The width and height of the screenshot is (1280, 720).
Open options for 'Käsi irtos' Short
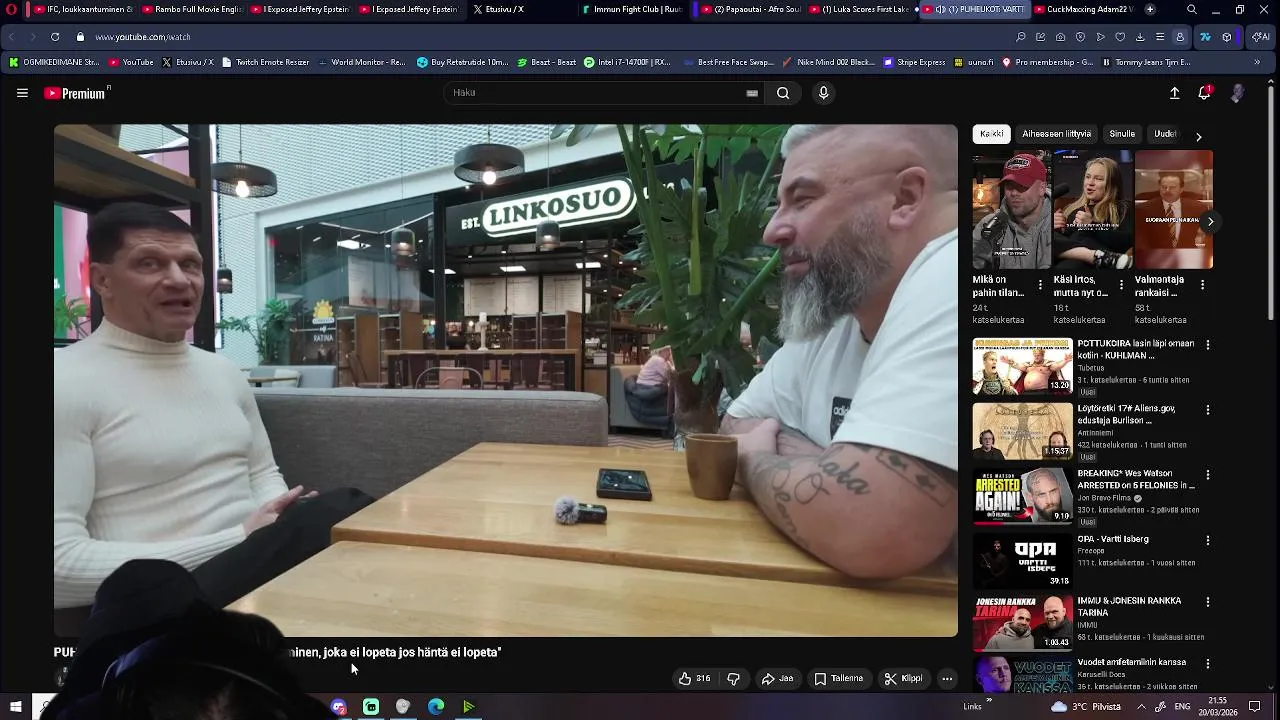coord(1121,285)
